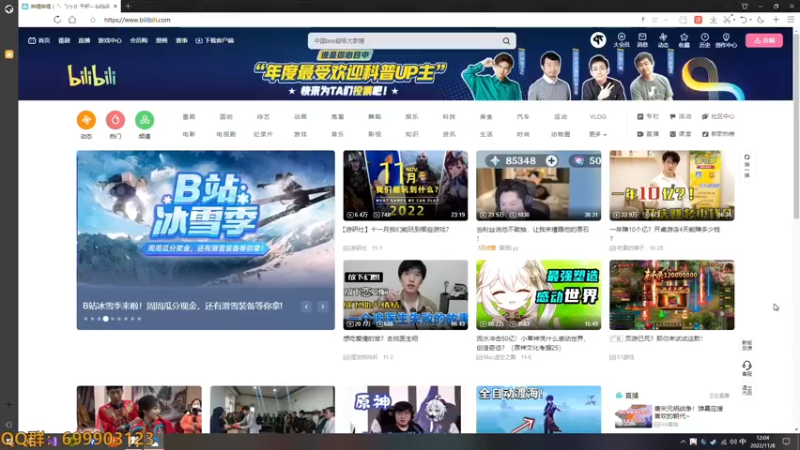
Task: Select the 知识 category
Action: 412,134
